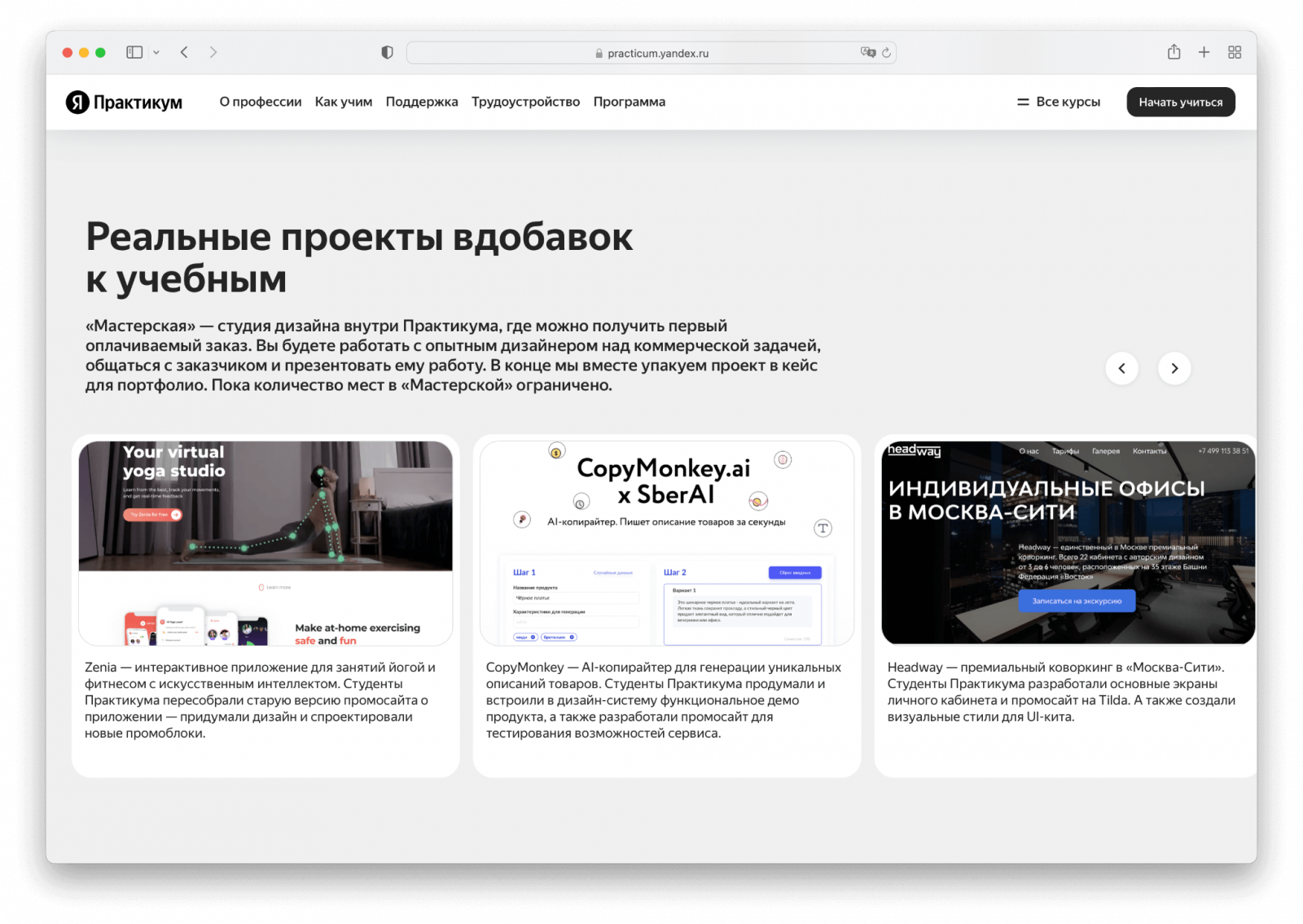This screenshot has width=1303, height=924.
Task: Click Шаг 2 label in CopyMonkey thumbnail
Action: [x=675, y=572]
